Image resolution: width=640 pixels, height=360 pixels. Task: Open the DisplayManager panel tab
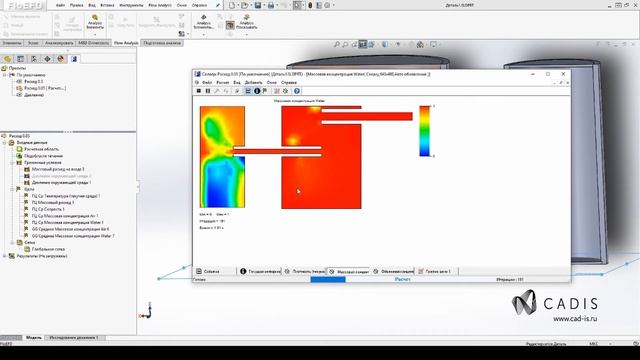coord(61,59)
